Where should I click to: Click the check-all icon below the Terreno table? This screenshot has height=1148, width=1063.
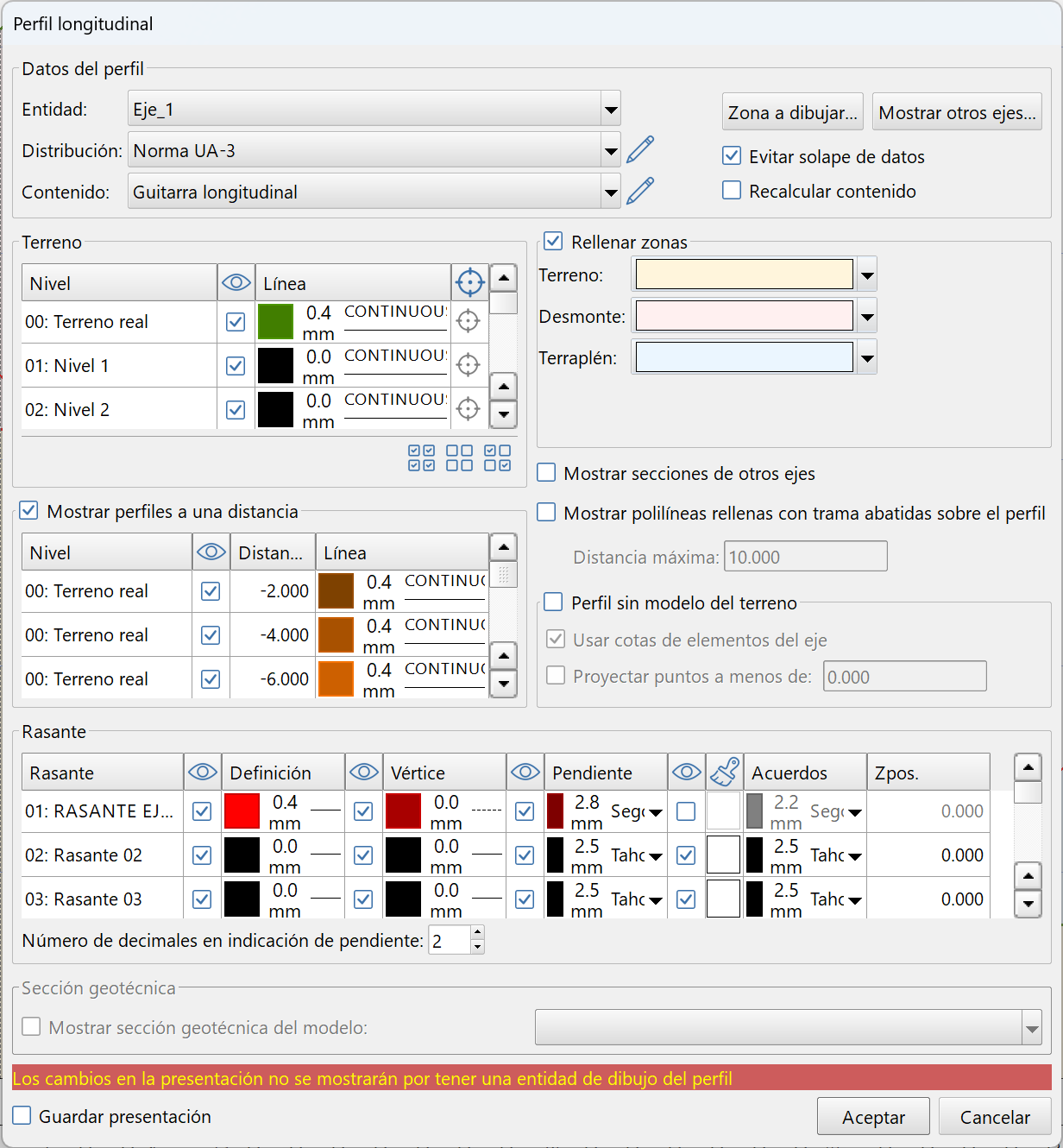[421, 458]
